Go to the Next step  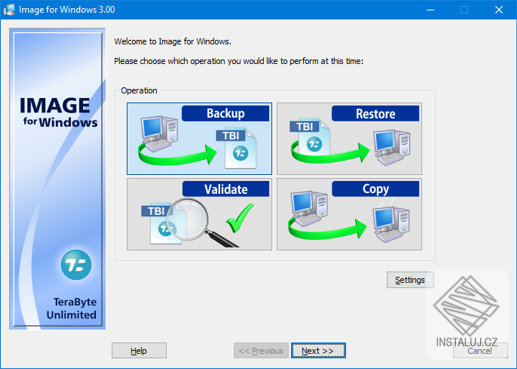click(x=318, y=351)
